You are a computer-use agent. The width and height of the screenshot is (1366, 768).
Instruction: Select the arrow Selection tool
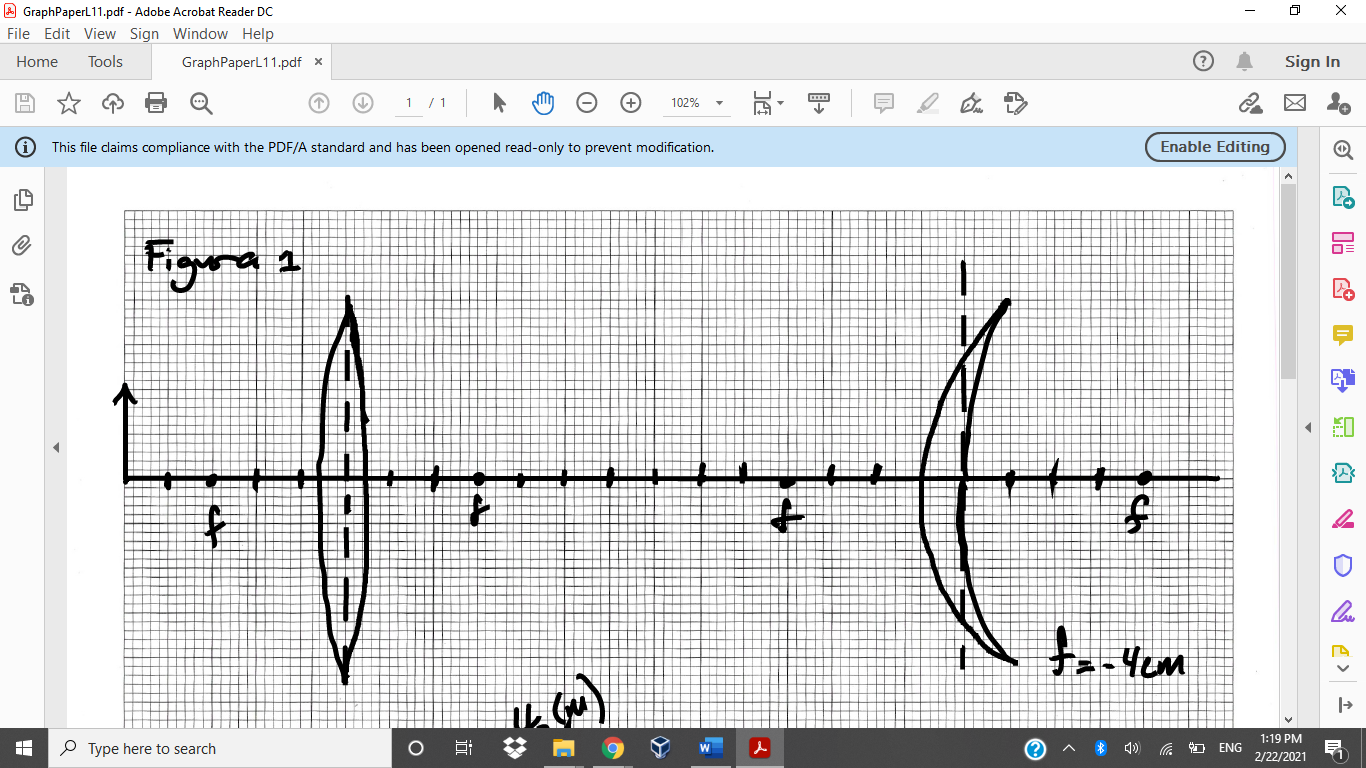pyautogui.click(x=500, y=103)
